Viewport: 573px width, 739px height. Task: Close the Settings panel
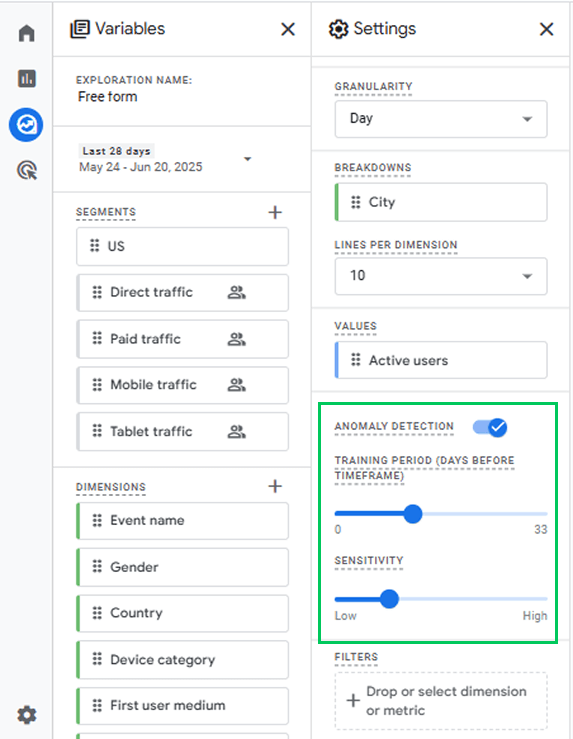tap(547, 29)
